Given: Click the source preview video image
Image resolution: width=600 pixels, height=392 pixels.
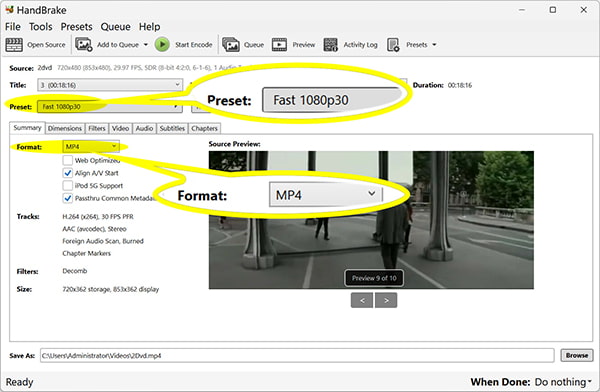Looking at the screenshot, I should [371, 220].
